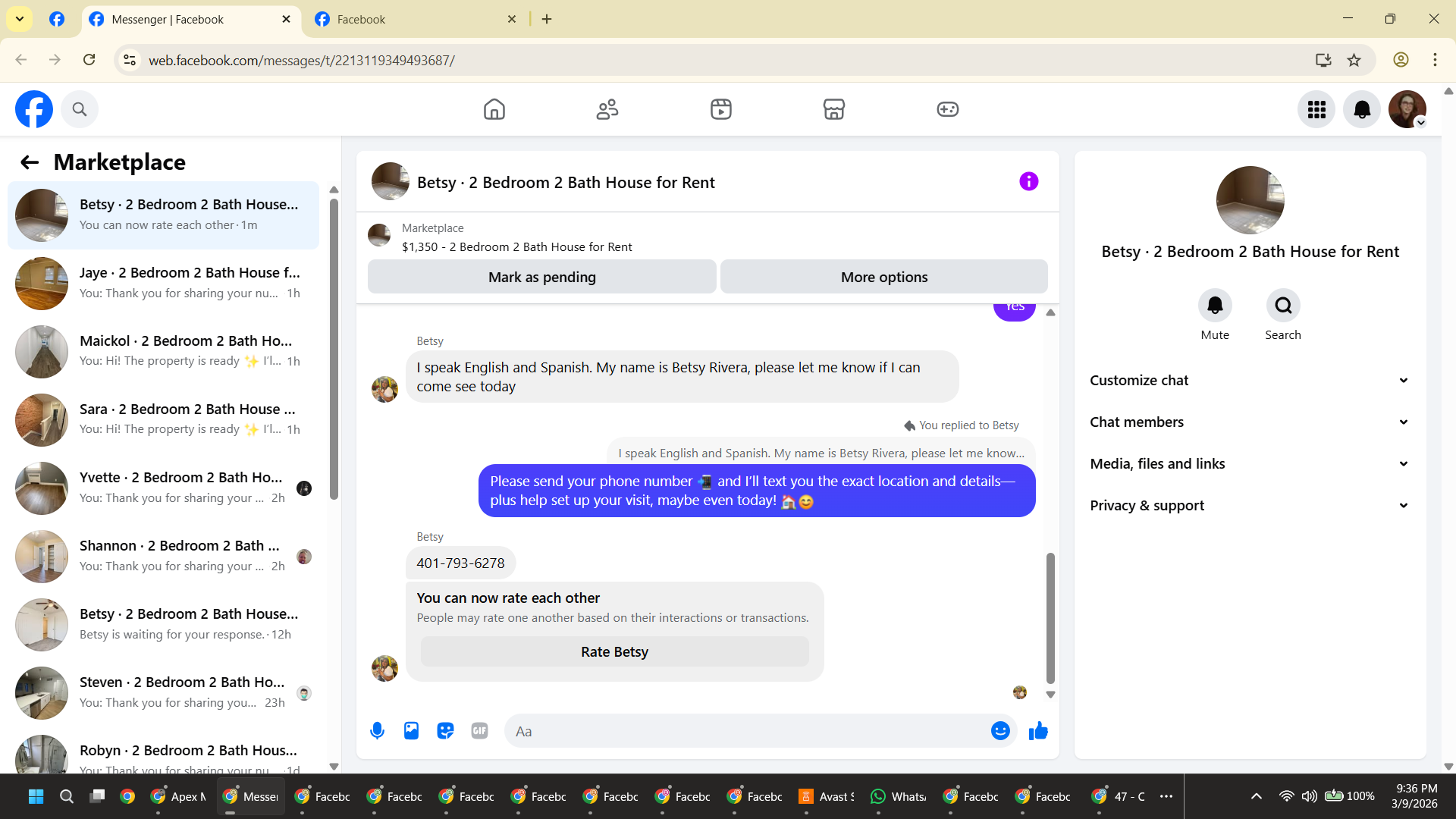The height and width of the screenshot is (819, 1456).
Task: Open the emoji picker in message box
Action: click(1000, 731)
